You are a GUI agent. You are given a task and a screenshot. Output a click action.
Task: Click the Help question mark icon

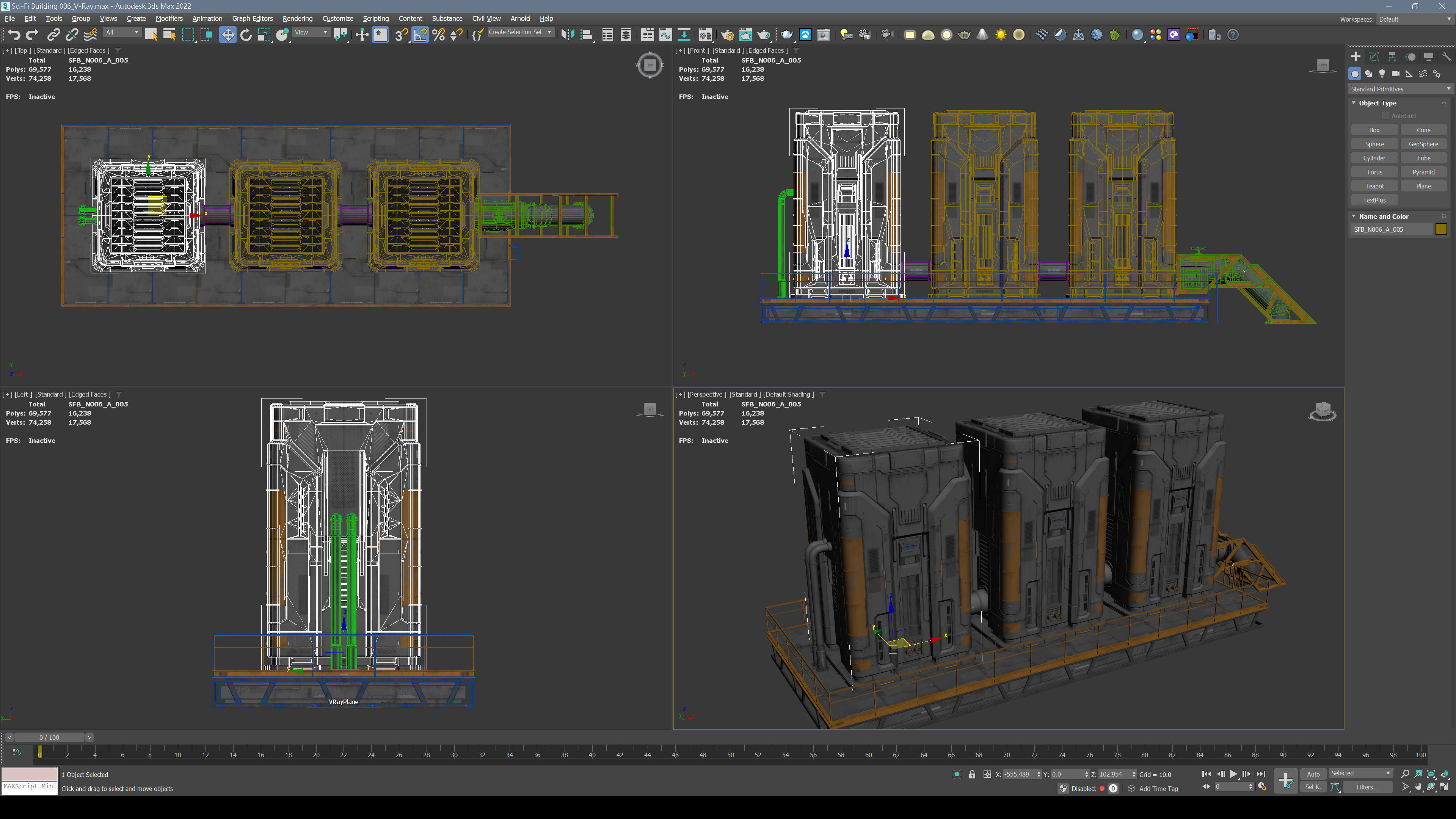(1233, 35)
